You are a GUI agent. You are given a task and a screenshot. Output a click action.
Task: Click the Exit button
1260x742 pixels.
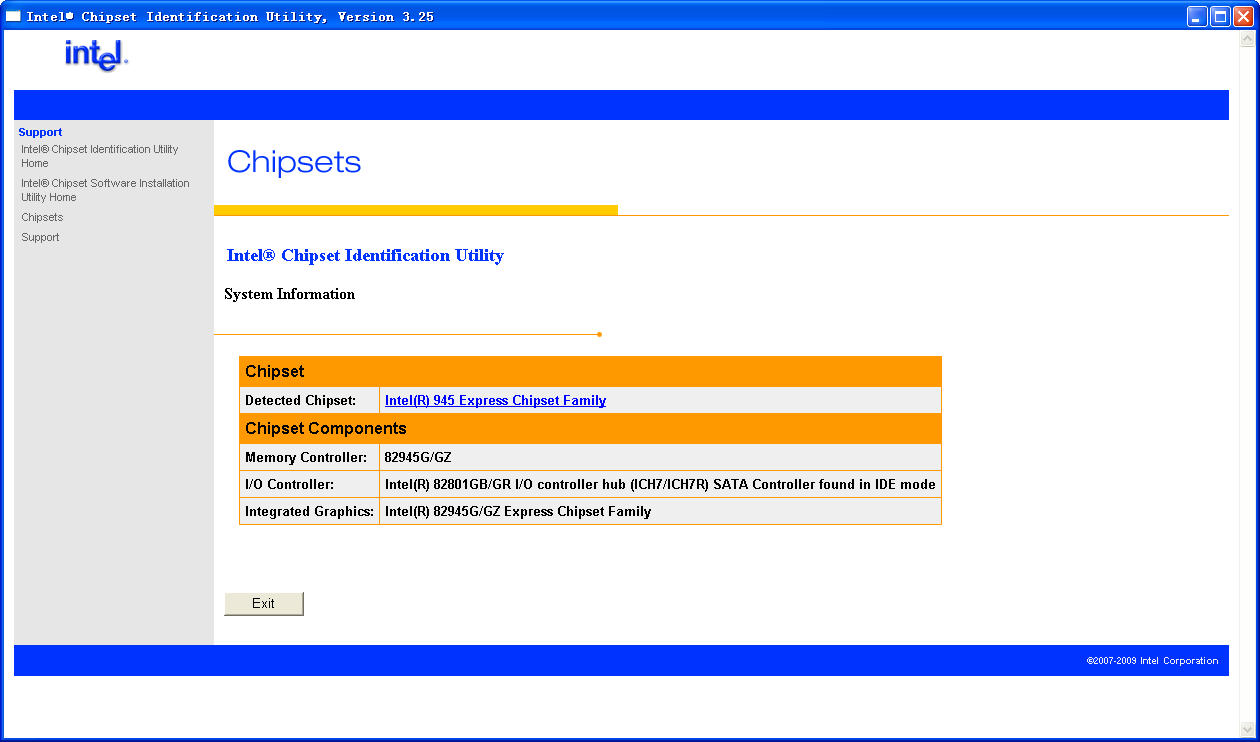264,603
